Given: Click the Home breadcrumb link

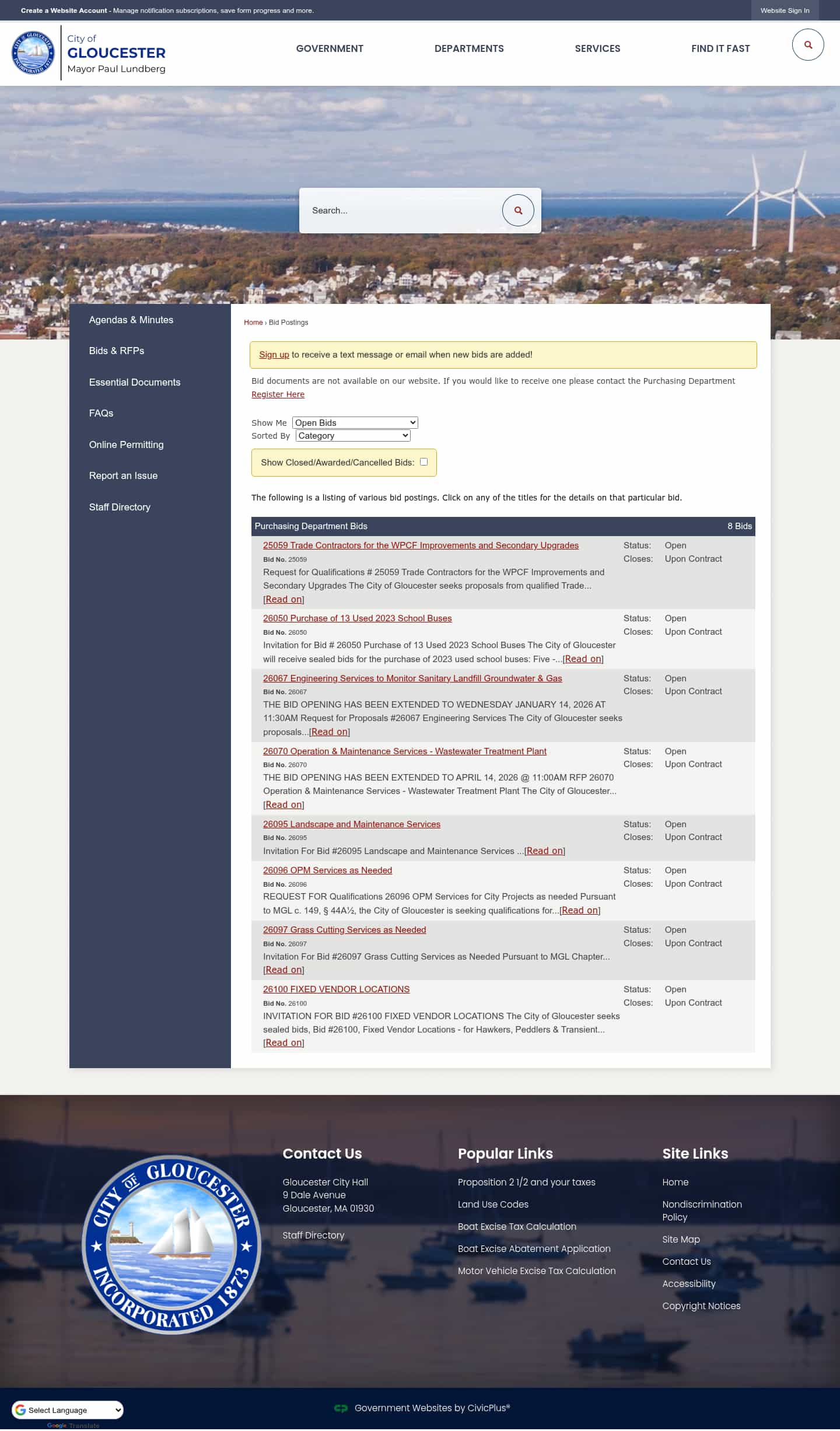Looking at the screenshot, I should (253, 323).
